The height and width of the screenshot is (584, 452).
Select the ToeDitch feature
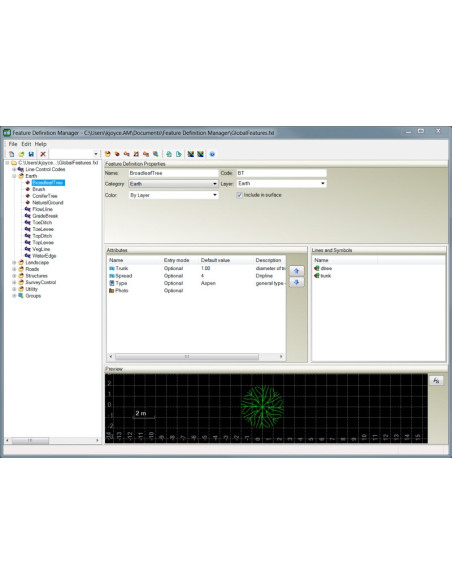point(42,223)
